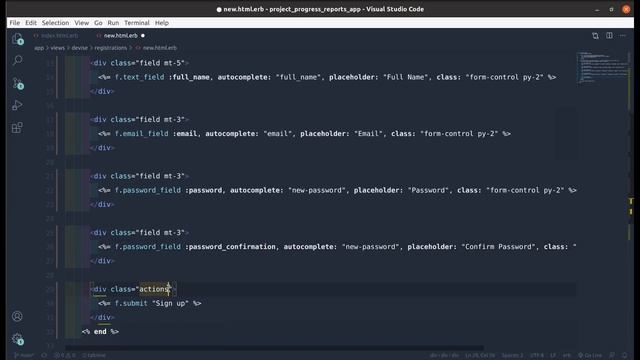640x360 pixels.
Task: Open the Go menu
Action: (98, 23)
